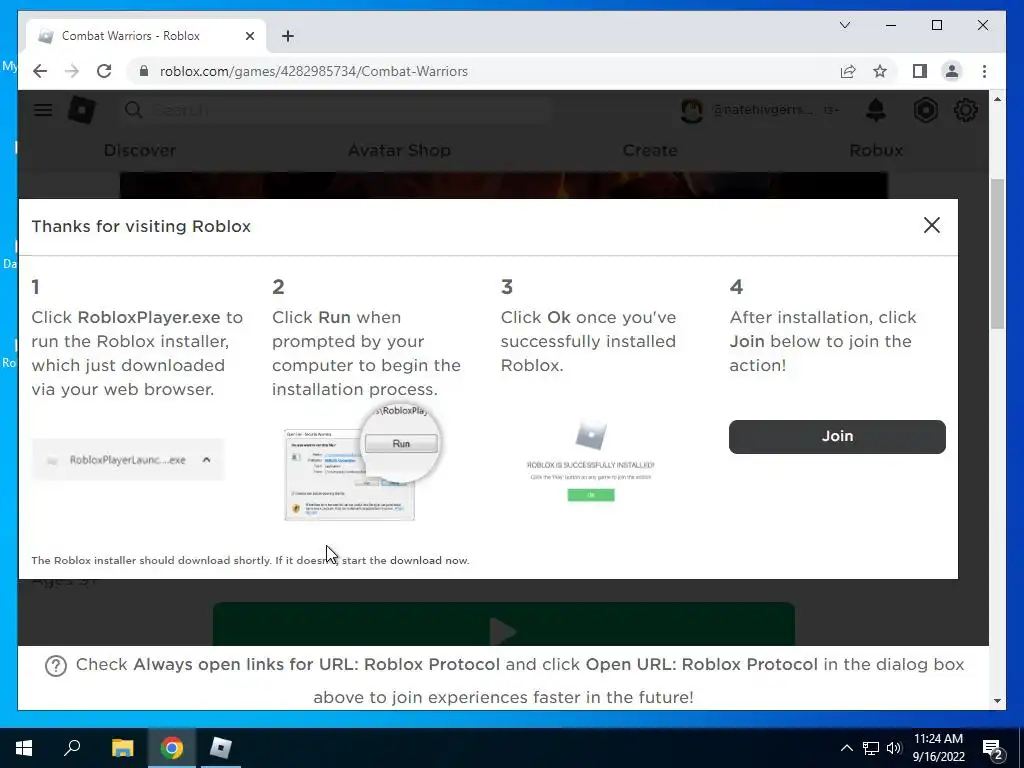Image resolution: width=1024 pixels, height=768 pixels.
Task: Open Windows taskbar search
Action: coord(72,748)
